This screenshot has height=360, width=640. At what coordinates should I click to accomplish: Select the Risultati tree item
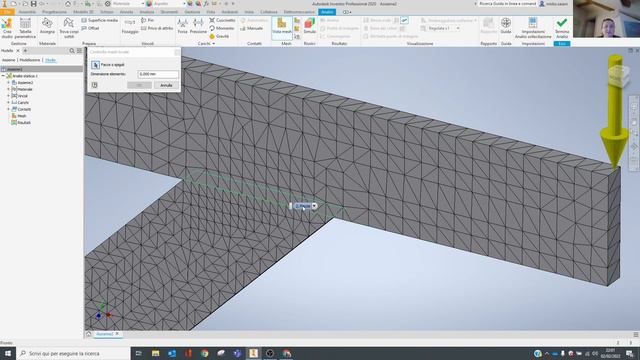click(x=20, y=122)
